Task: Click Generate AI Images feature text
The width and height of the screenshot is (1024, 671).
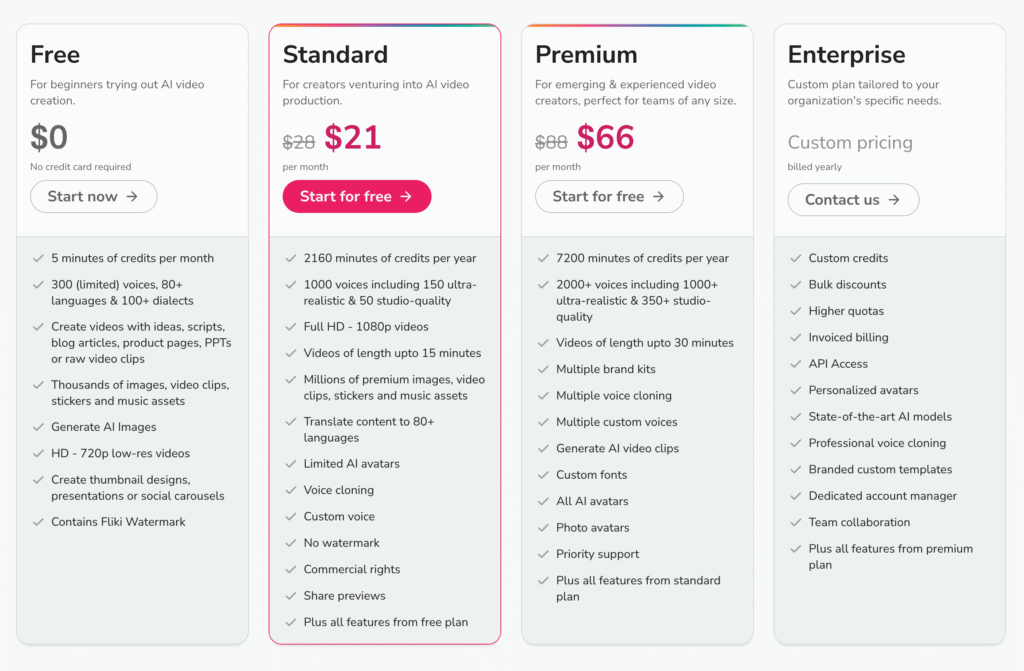Action: (104, 427)
